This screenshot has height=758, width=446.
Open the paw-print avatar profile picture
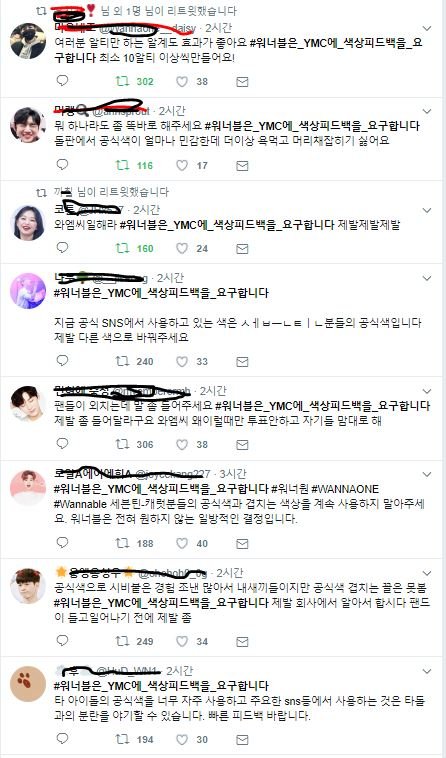[28, 684]
